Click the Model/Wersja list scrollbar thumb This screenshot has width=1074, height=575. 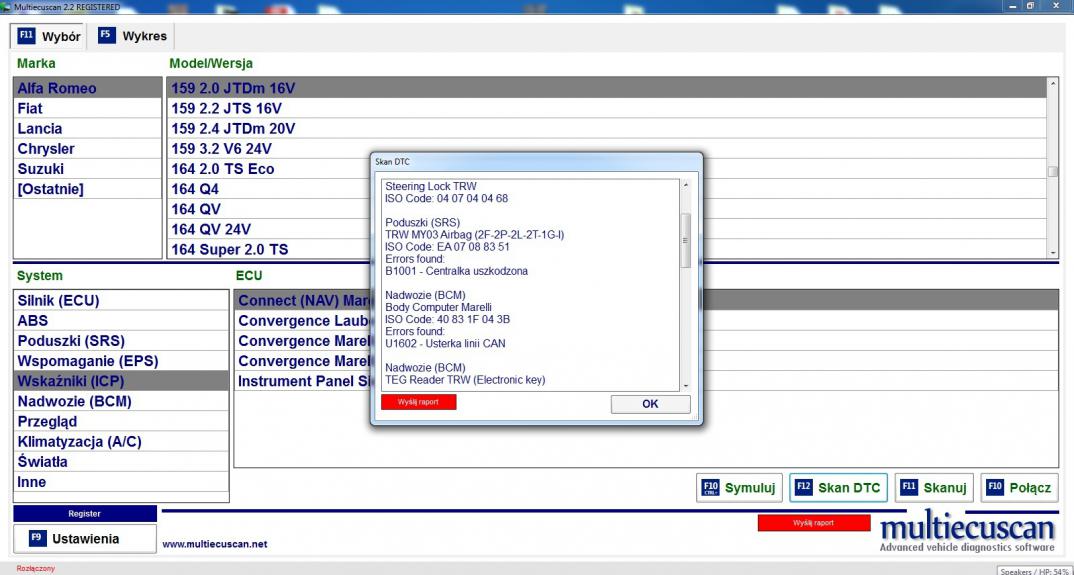coord(1053,171)
